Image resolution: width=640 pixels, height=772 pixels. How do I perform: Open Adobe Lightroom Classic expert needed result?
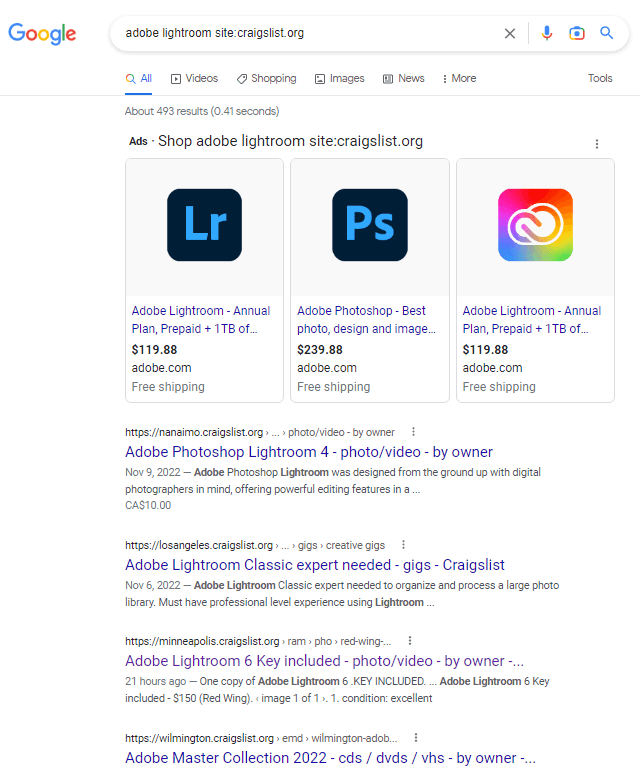click(x=315, y=565)
